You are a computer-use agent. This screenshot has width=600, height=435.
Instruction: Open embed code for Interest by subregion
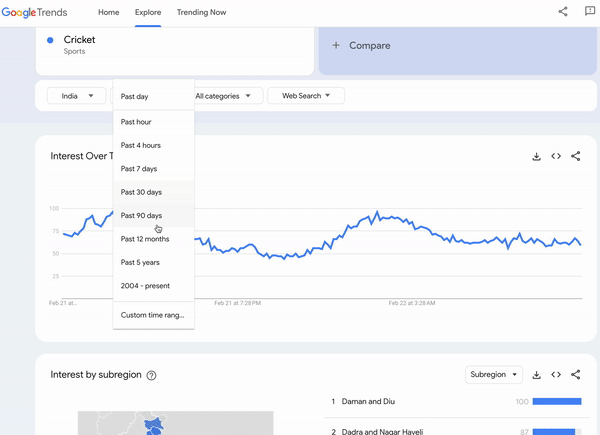pos(556,375)
